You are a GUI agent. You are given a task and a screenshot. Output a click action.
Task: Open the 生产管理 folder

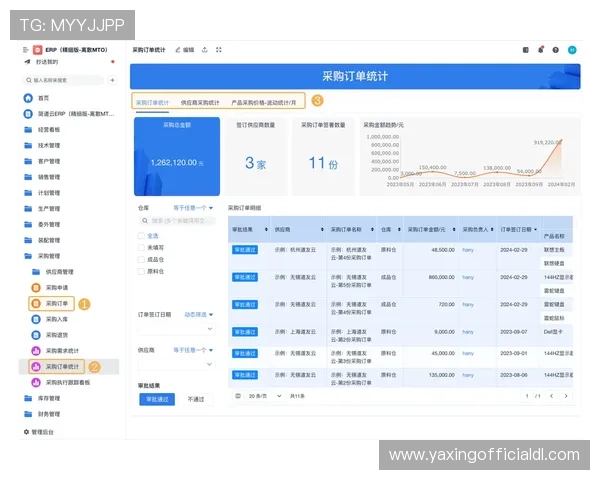coord(42,209)
